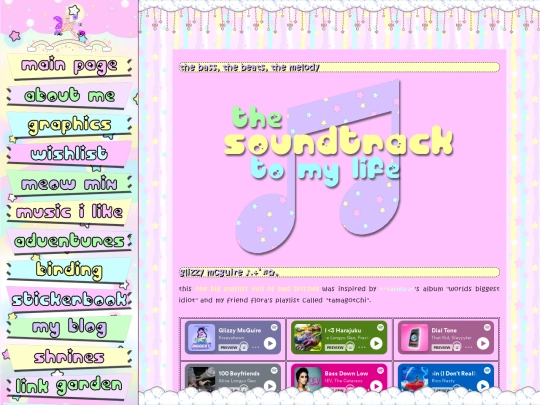Image resolution: width=540 pixels, height=405 pixels.
Task: Visit the binding page
Action: pyautogui.click(x=69, y=270)
